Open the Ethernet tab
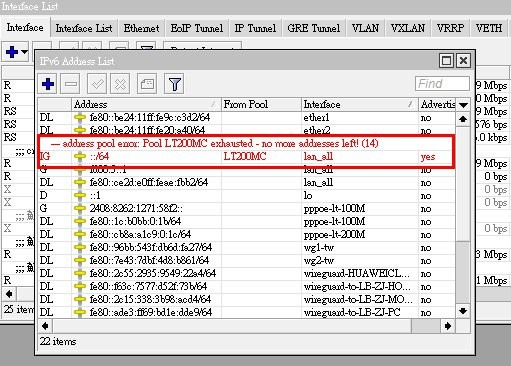This screenshot has width=511, height=366. coord(141,28)
